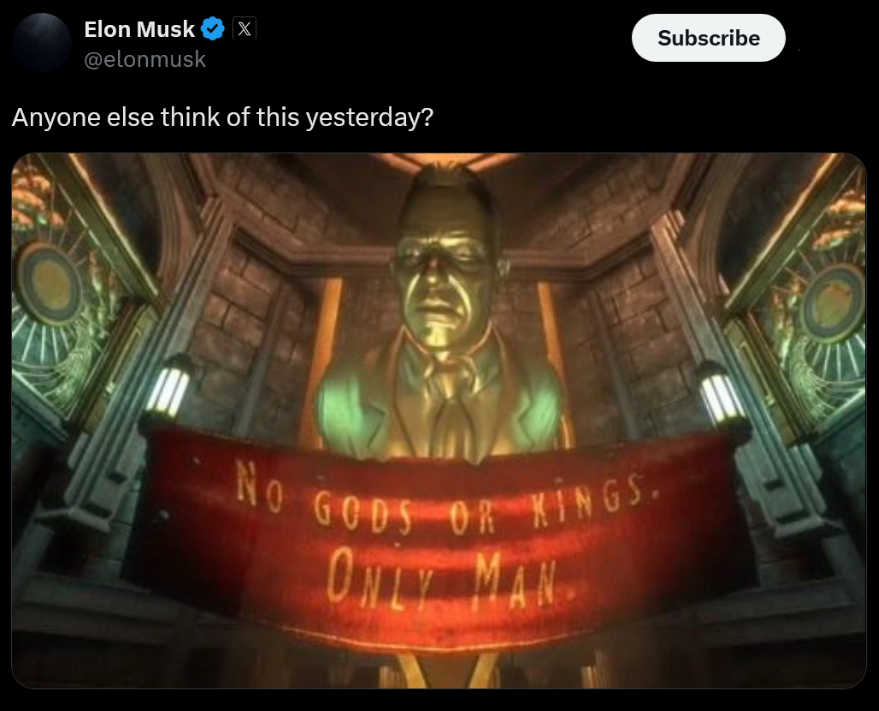The width and height of the screenshot is (879, 711).
Task: Click the 'Anyone else think of this yesterday?' text
Action: [223, 117]
